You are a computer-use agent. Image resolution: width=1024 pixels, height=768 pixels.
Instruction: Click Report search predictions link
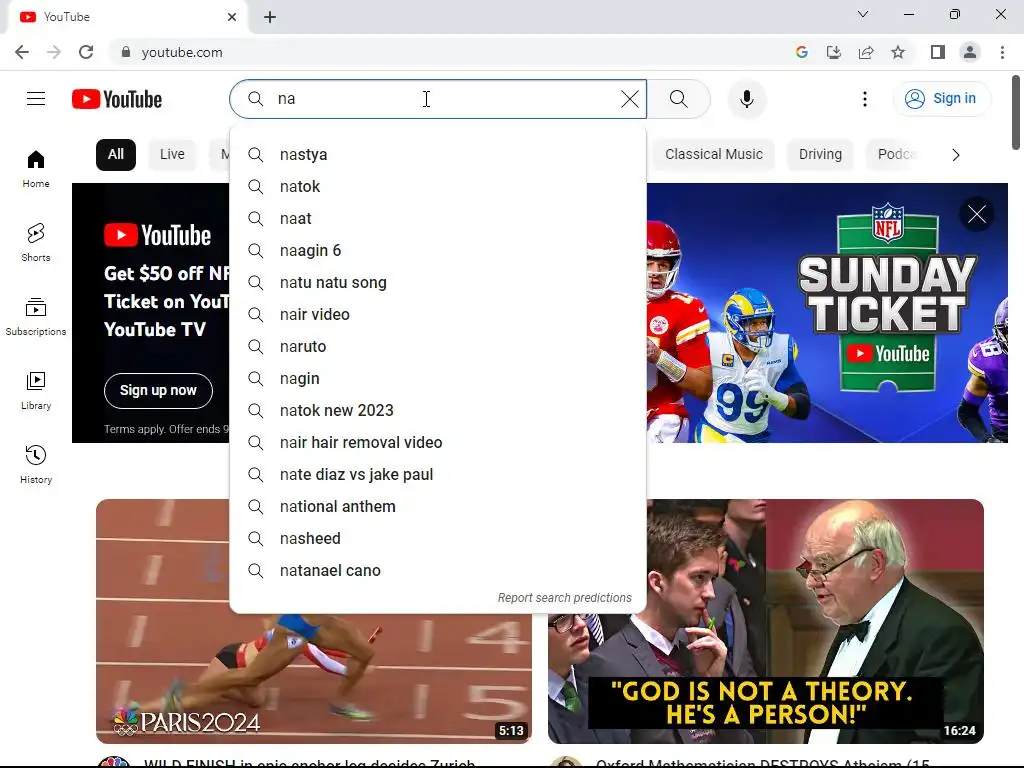564,598
